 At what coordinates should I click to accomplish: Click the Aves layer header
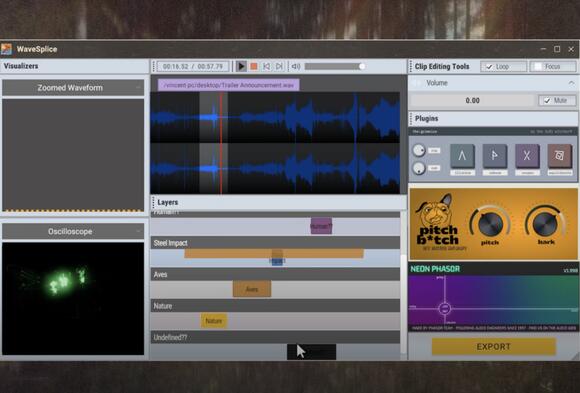pyautogui.click(x=275, y=274)
